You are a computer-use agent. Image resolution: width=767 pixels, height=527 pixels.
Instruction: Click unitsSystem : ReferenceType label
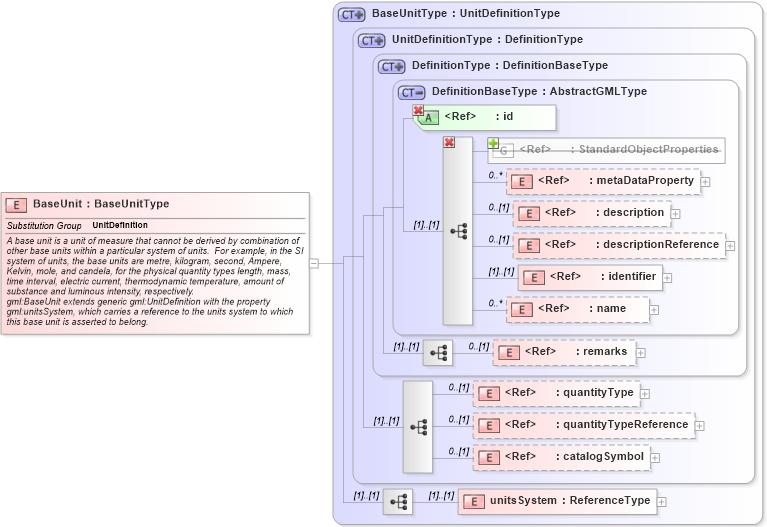coord(570,501)
